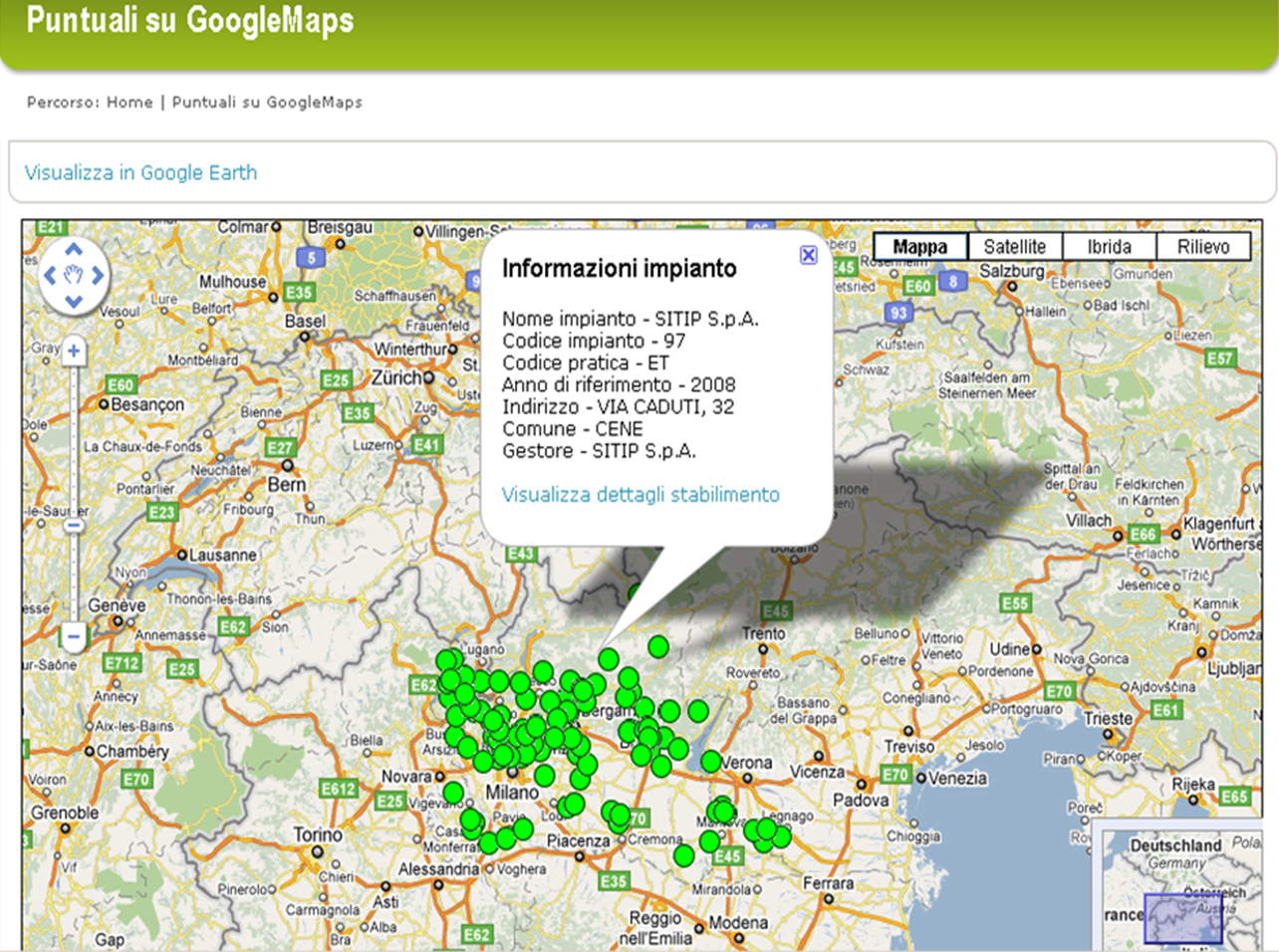Image resolution: width=1279 pixels, height=952 pixels.
Task: Click the green marker under the popup pointer
Action: (609, 659)
